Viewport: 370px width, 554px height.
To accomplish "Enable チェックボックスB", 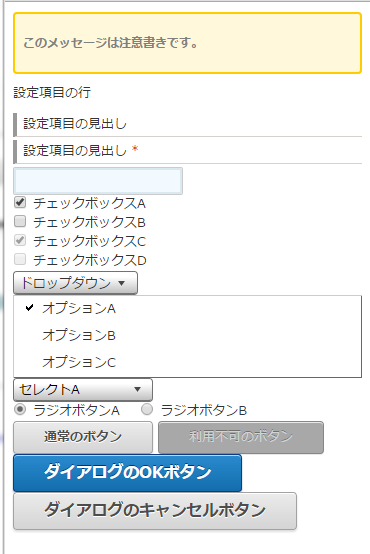I will click(20, 222).
